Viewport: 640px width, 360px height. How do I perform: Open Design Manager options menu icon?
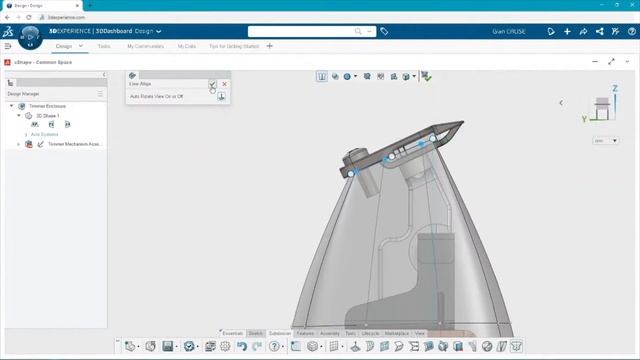100,94
